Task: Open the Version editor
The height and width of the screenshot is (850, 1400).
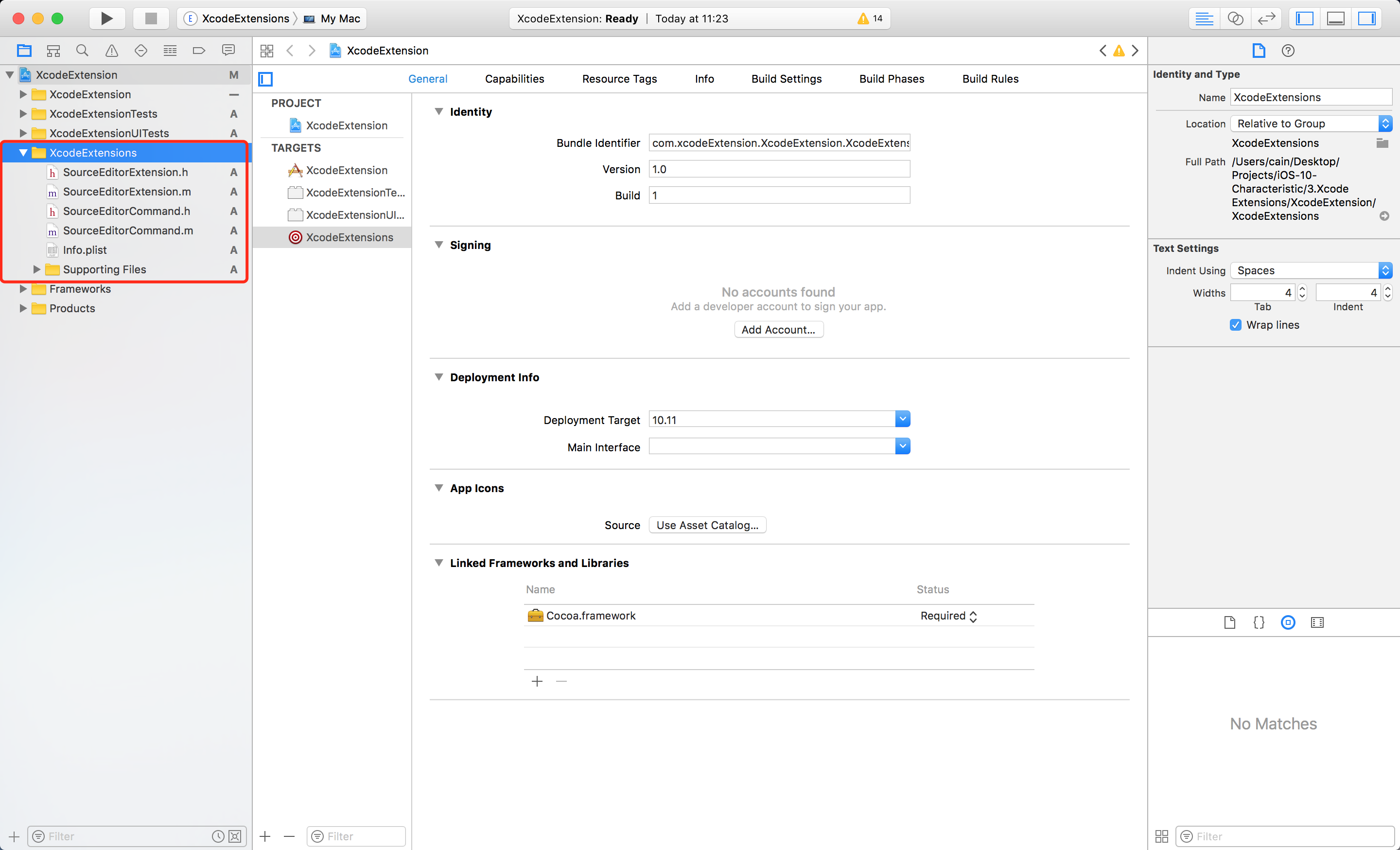Action: point(1266,18)
